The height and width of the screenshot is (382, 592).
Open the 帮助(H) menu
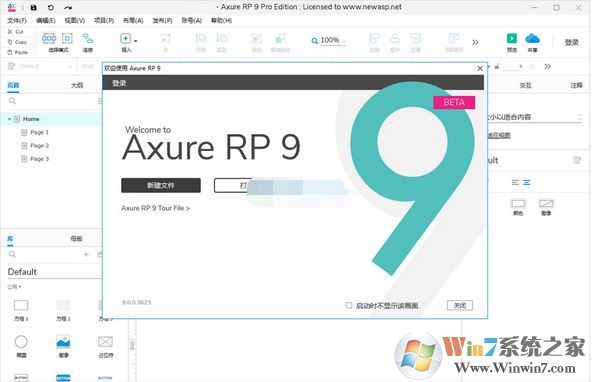[x=221, y=20]
